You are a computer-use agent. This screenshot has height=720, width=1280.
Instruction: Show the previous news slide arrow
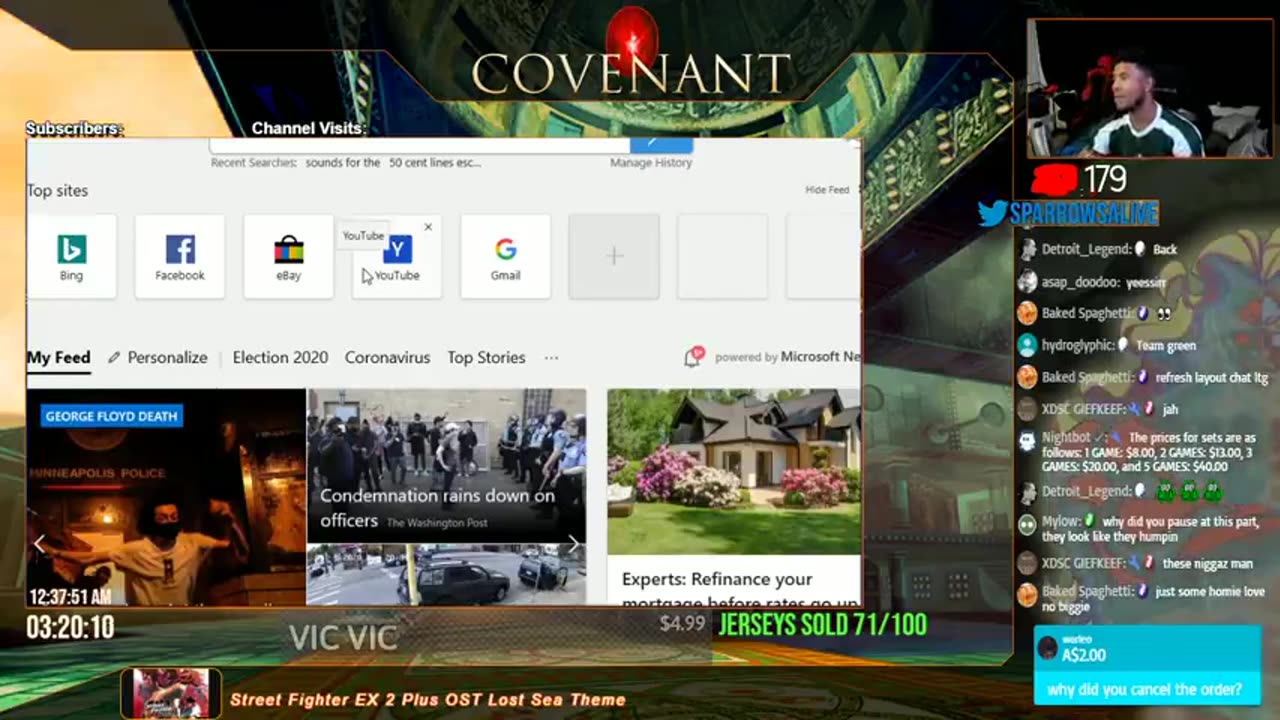39,544
